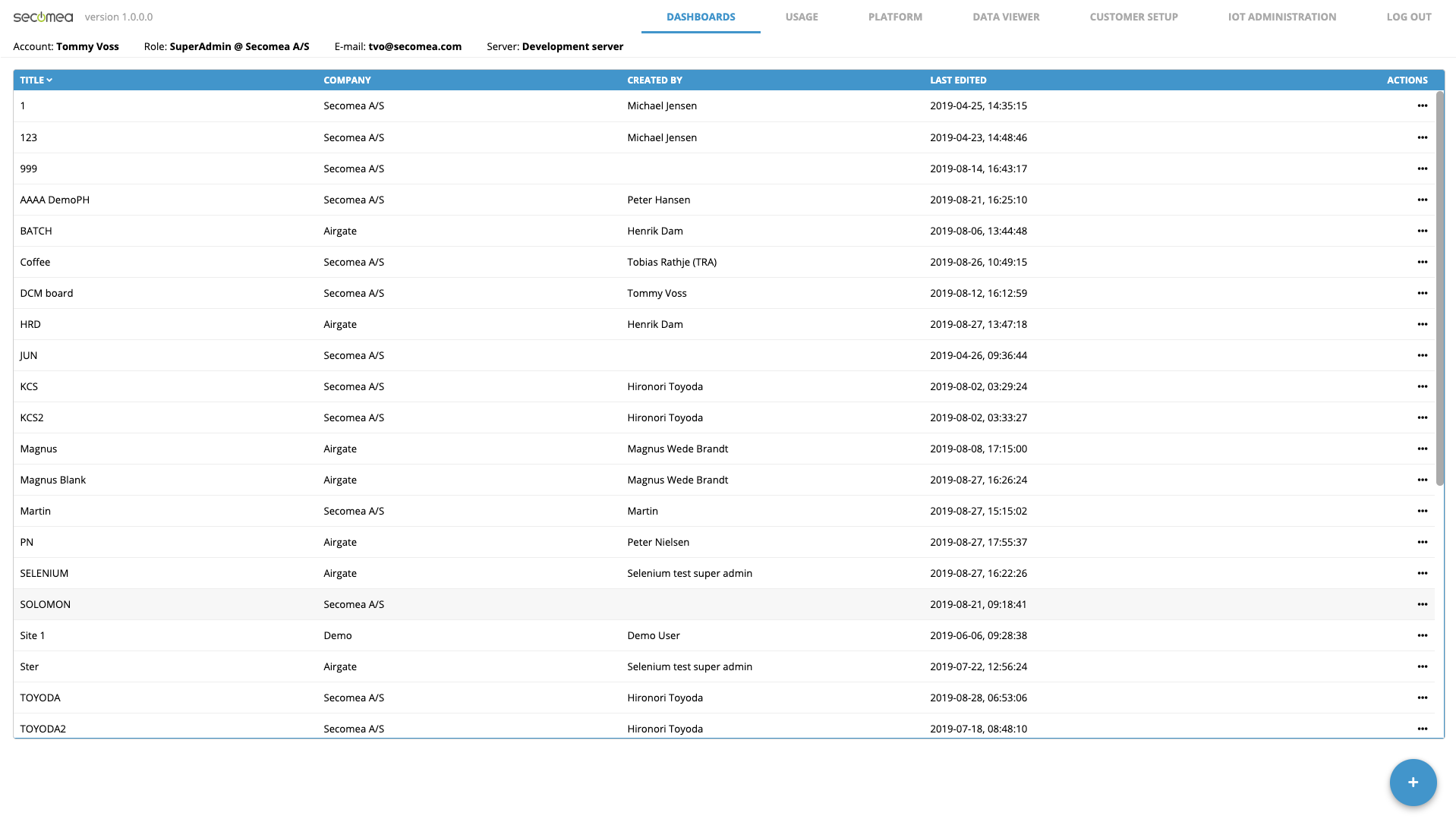Click the version 1.0.0.0 text
Image resolution: width=1456 pixels, height=819 pixels.
click(118, 17)
